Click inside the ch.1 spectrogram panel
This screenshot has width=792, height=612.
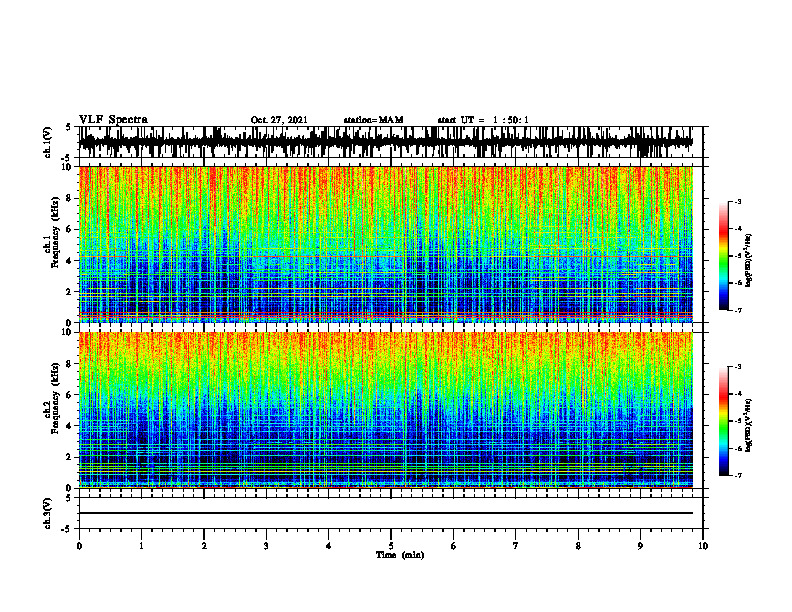click(385, 244)
